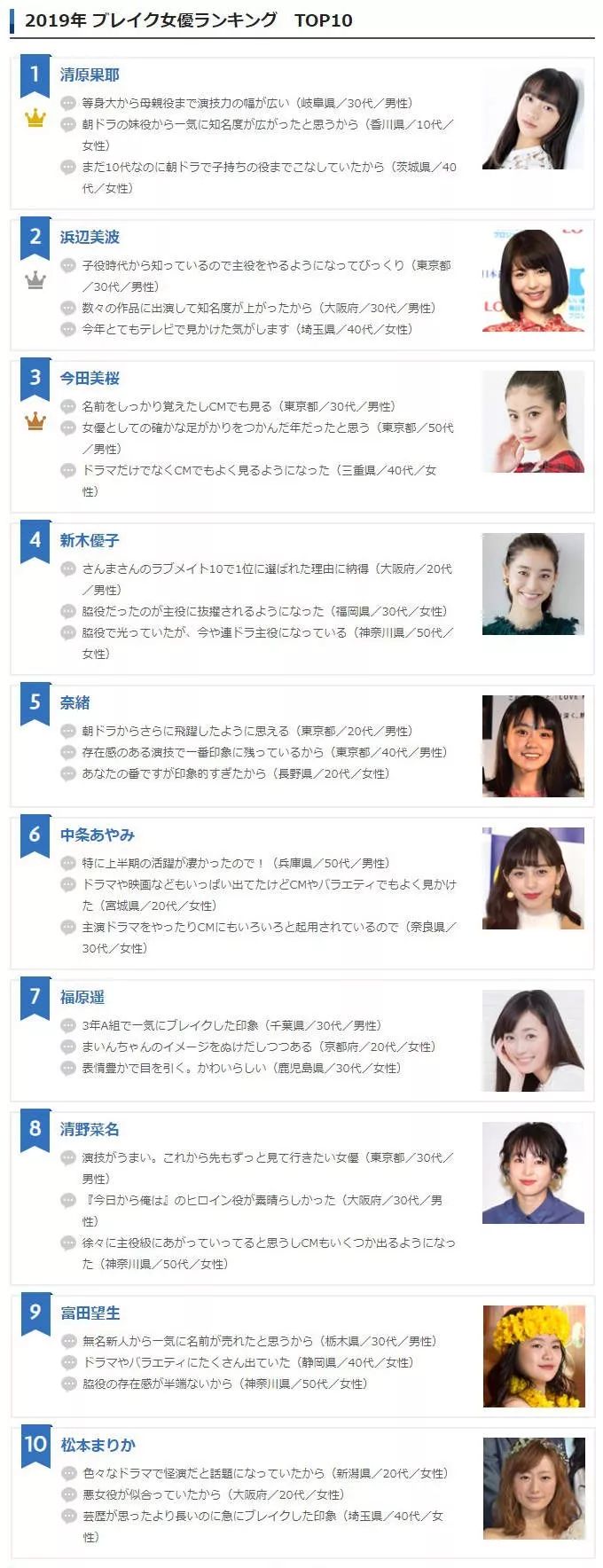Viewport: 603px width, 1568px height.
Task: Click the photo thumbnail of 清原果耶
Action: 533,118
